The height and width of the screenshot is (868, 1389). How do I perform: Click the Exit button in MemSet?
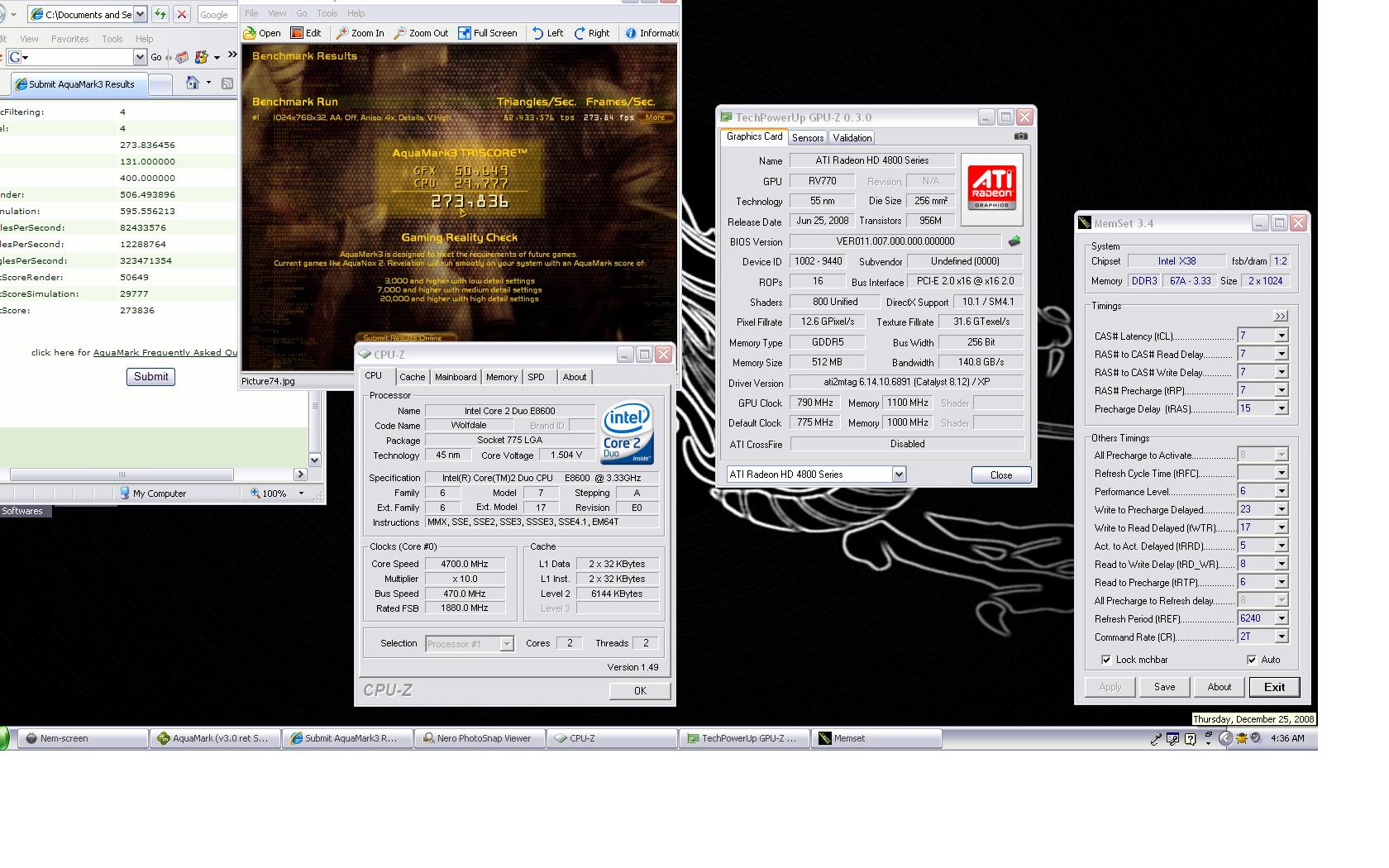pos(1274,687)
